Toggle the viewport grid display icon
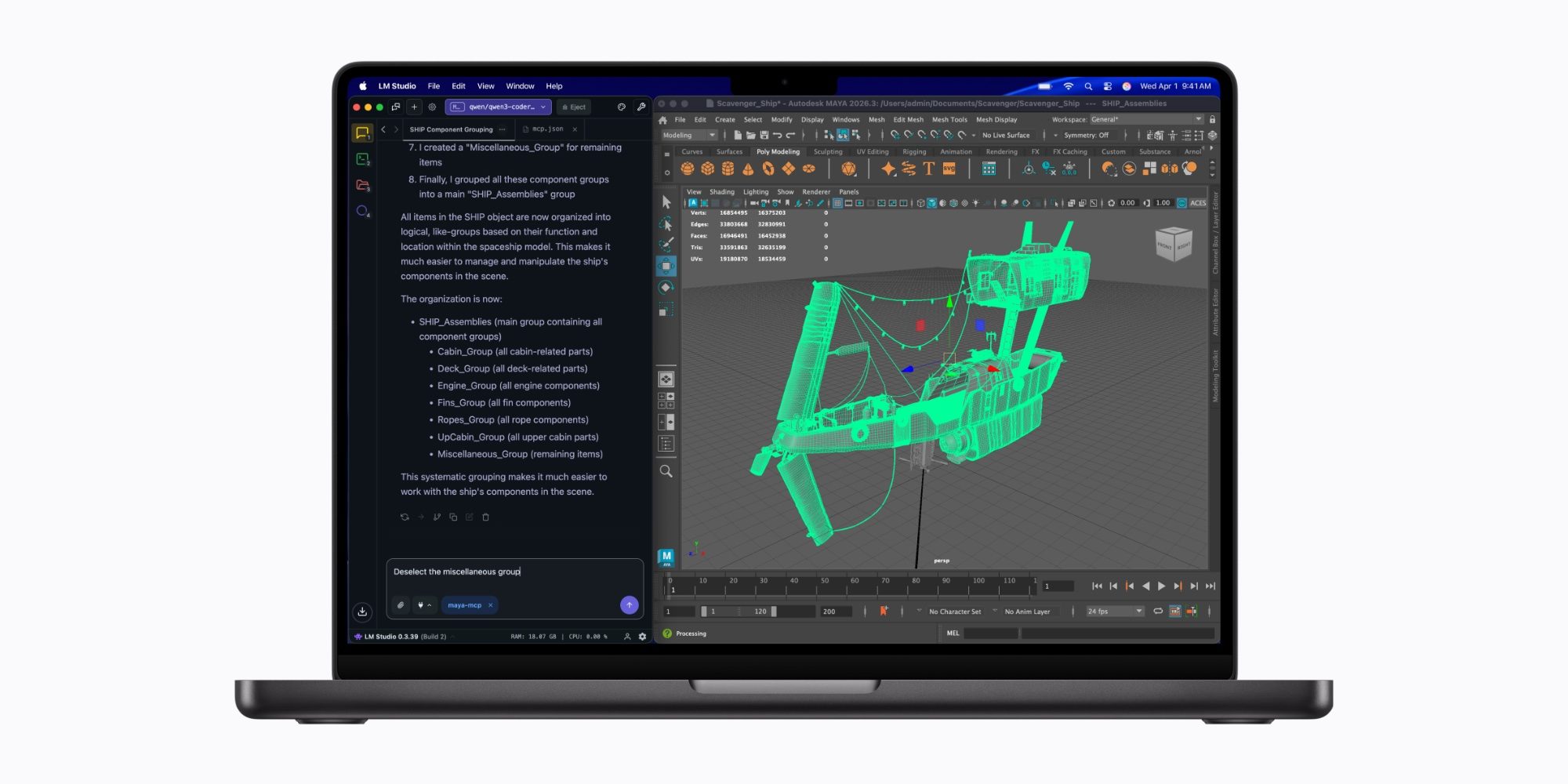 (x=837, y=203)
